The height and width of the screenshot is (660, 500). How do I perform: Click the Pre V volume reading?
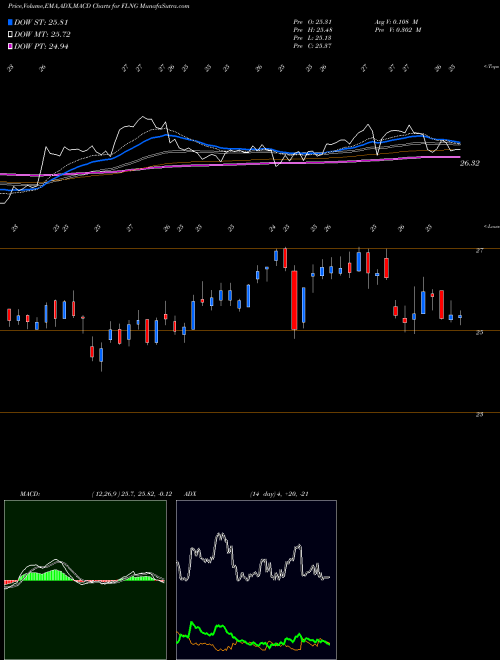[x=398, y=29]
